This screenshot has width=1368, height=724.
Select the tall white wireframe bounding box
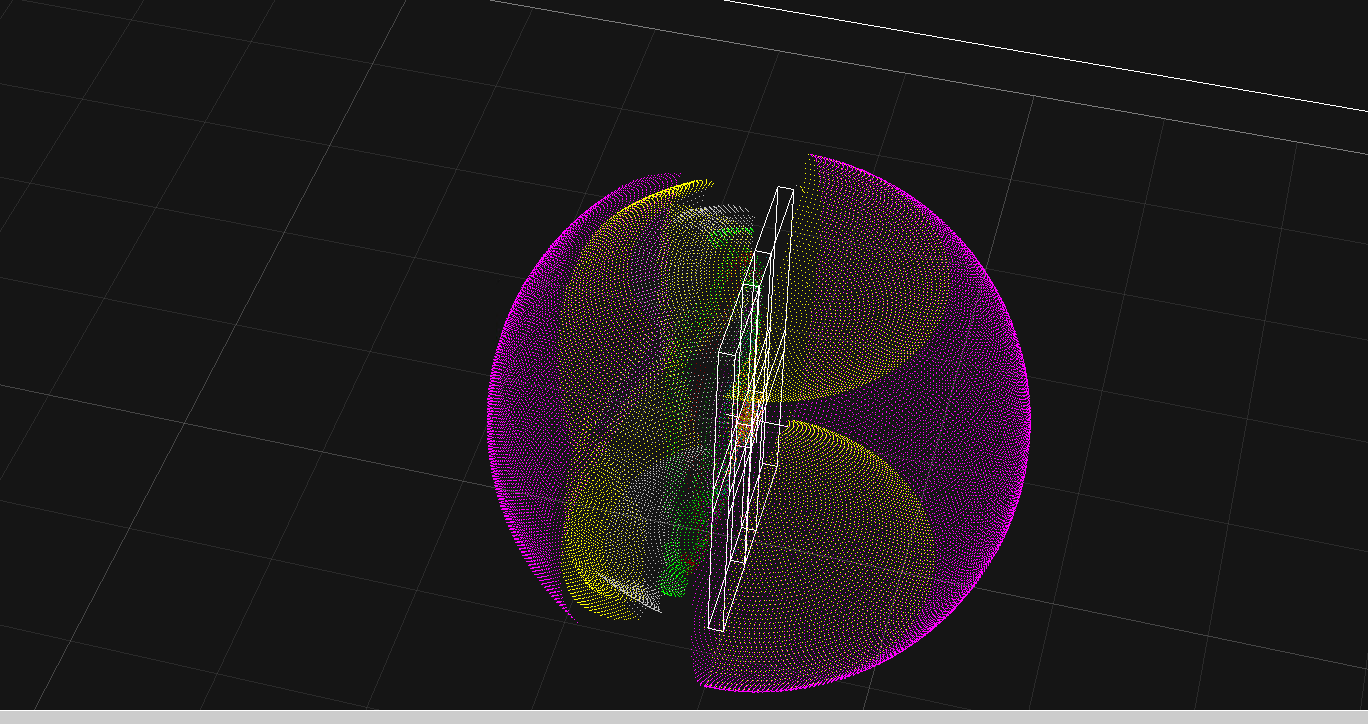(751, 408)
